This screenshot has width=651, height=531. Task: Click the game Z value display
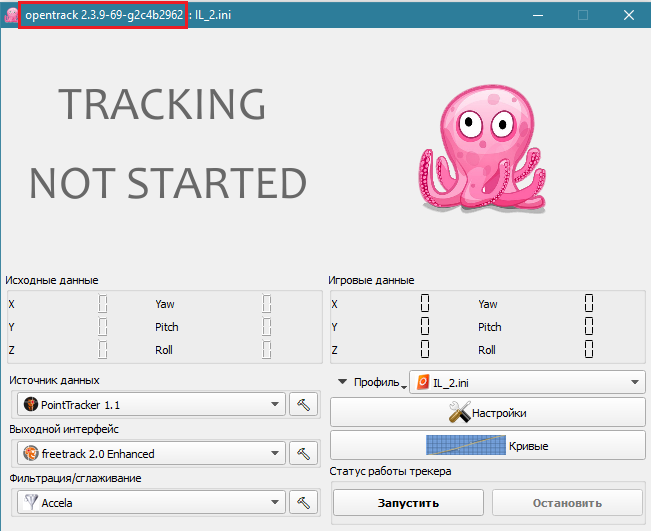[x=425, y=349]
